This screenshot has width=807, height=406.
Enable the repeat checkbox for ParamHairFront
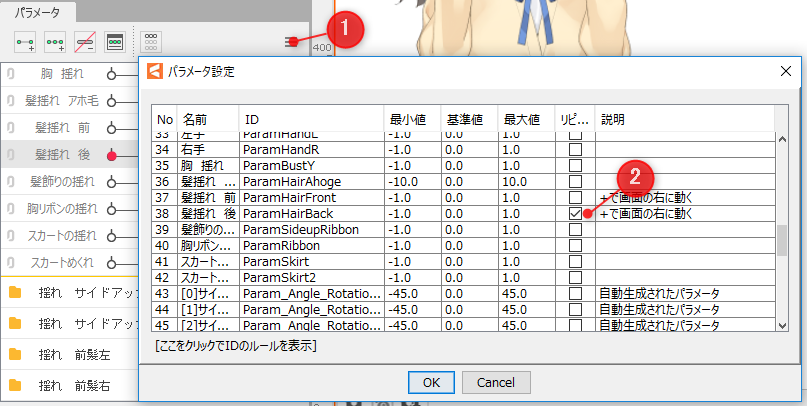tap(575, 198)
